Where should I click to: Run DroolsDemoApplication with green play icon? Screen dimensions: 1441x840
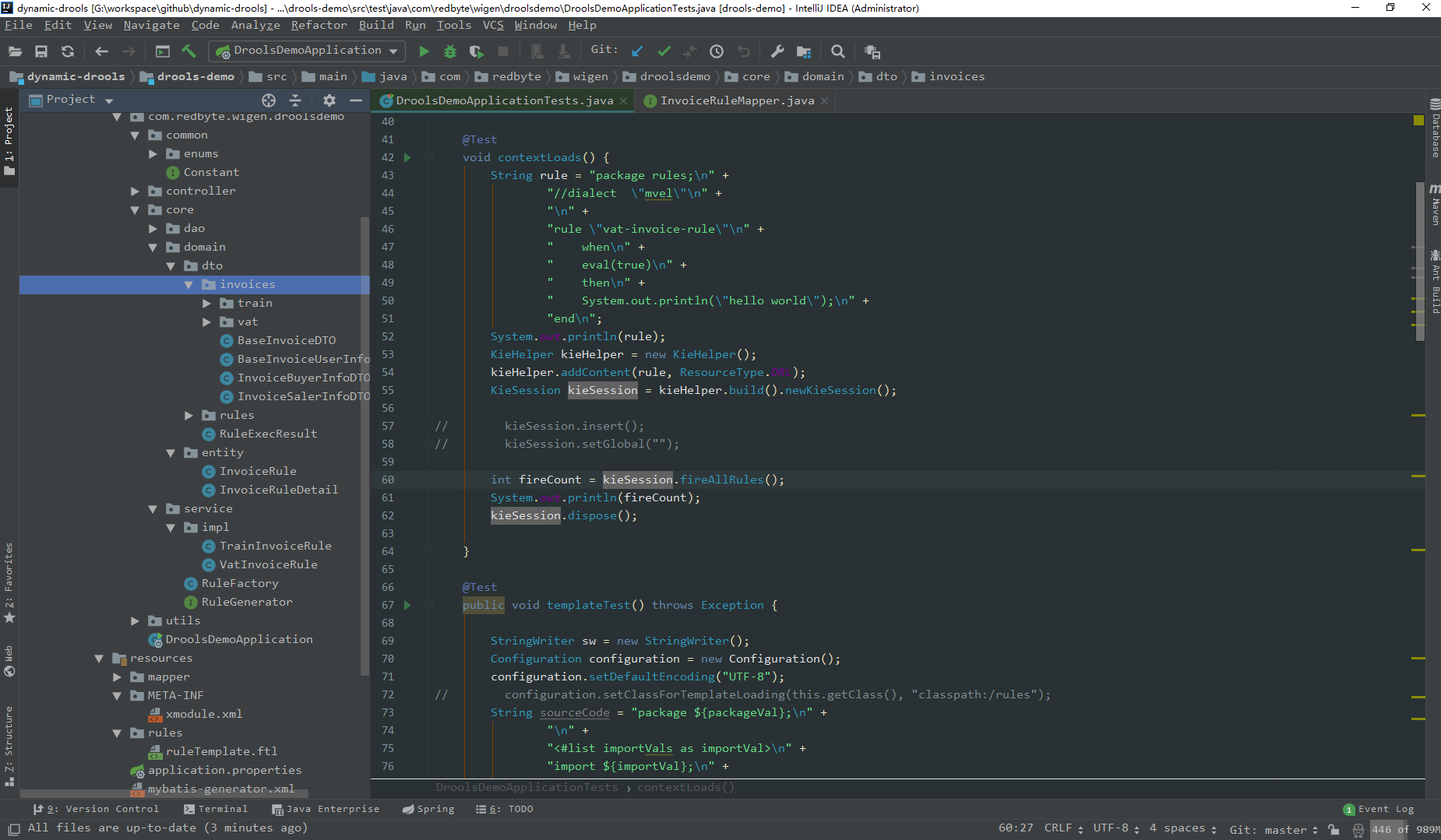[x=424, y=51]
